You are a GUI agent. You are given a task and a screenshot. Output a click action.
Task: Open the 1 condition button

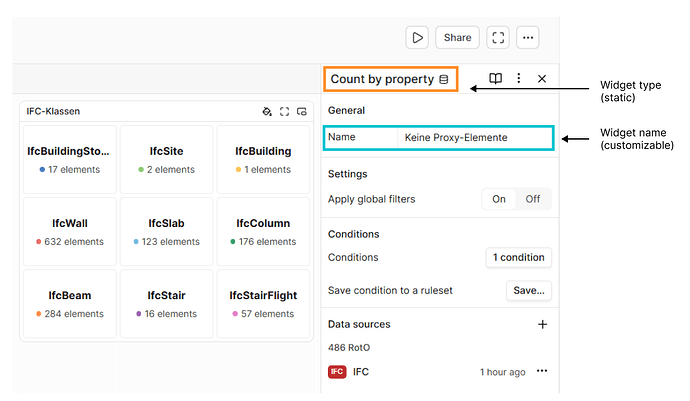click(518, 258)
